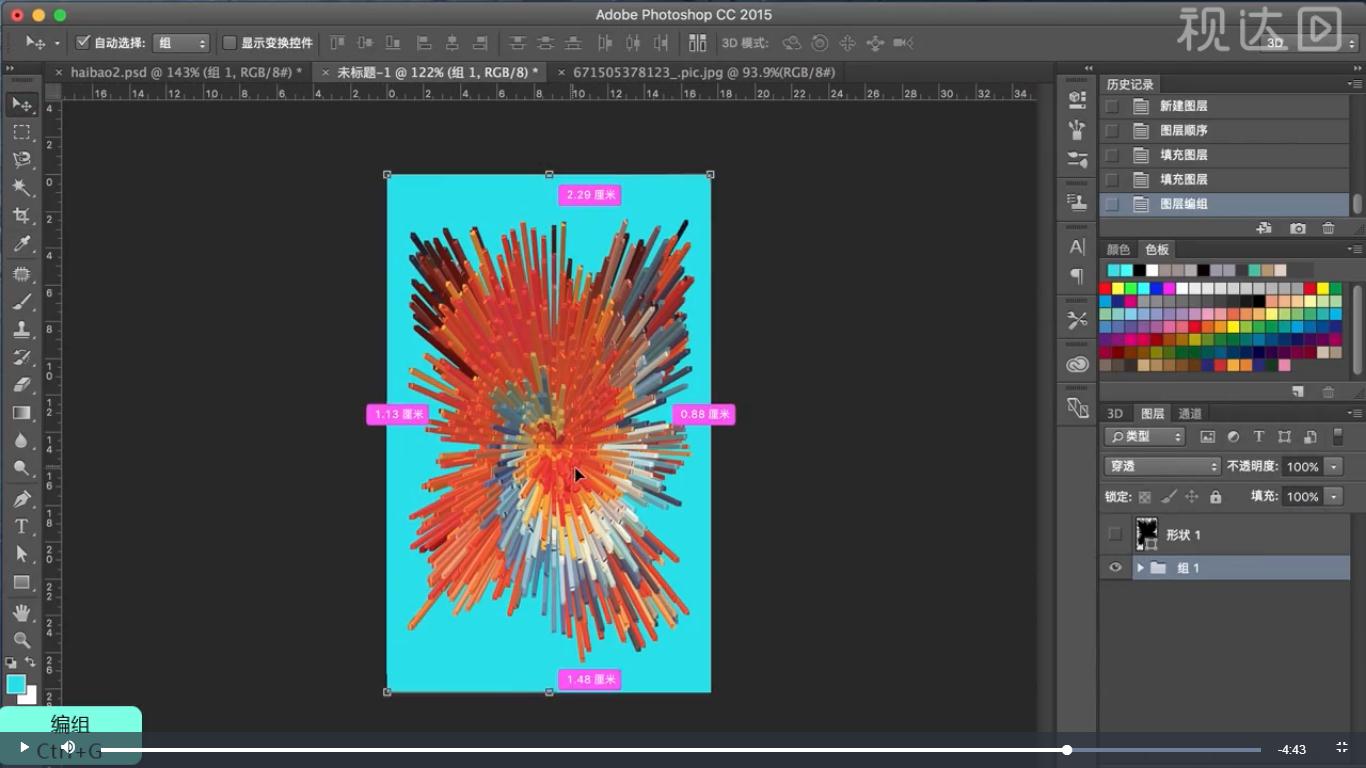Image resolution: width=1366 pixels, height=768 pixels.
Task: Open the Move tool preset picker arrow
Action: tap(57, 43)
